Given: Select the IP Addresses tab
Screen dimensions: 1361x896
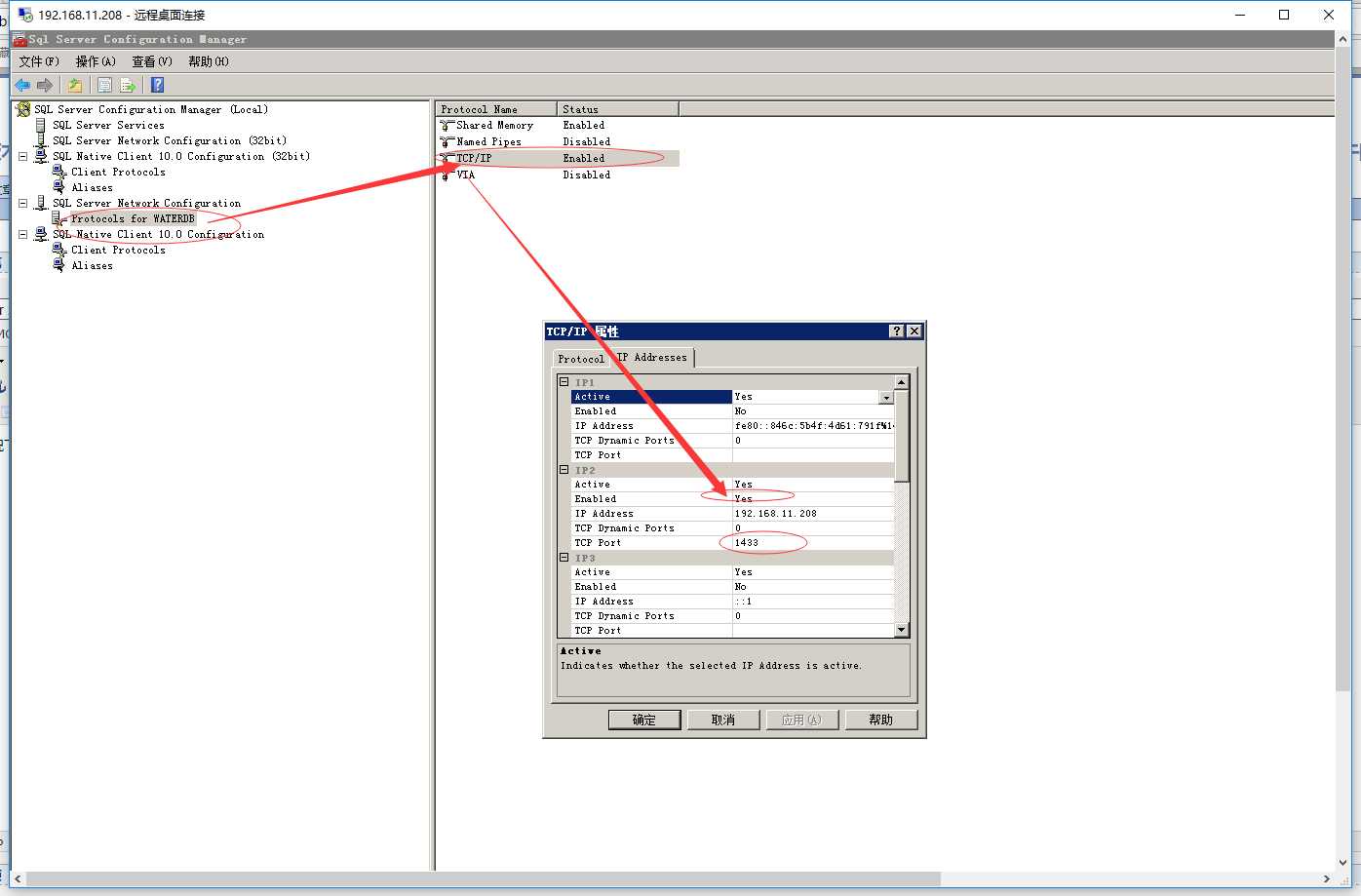Looking at the screenshot, I should coord(652,357).
